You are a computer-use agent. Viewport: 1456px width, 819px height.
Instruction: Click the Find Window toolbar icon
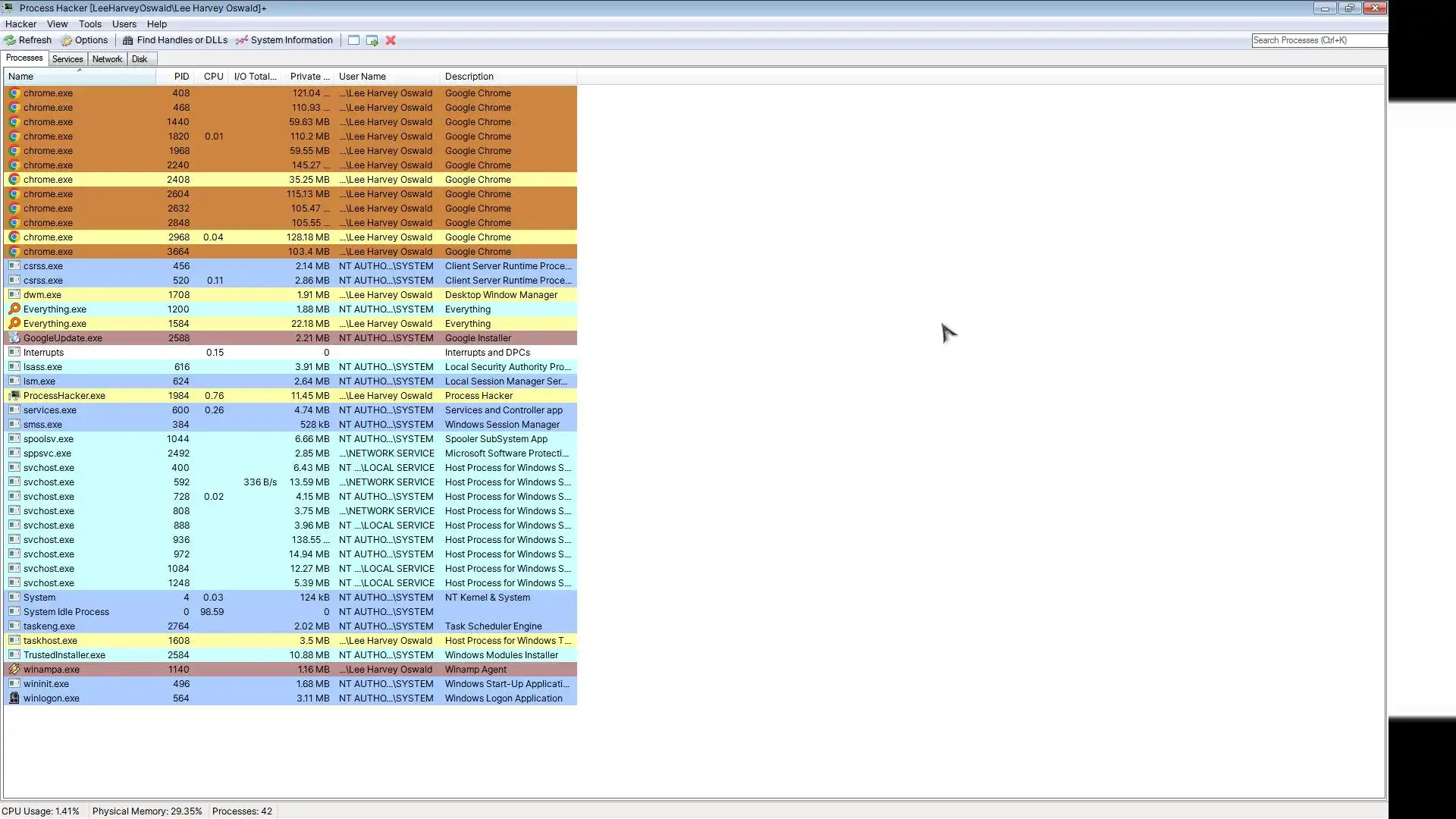pos(353,40)
